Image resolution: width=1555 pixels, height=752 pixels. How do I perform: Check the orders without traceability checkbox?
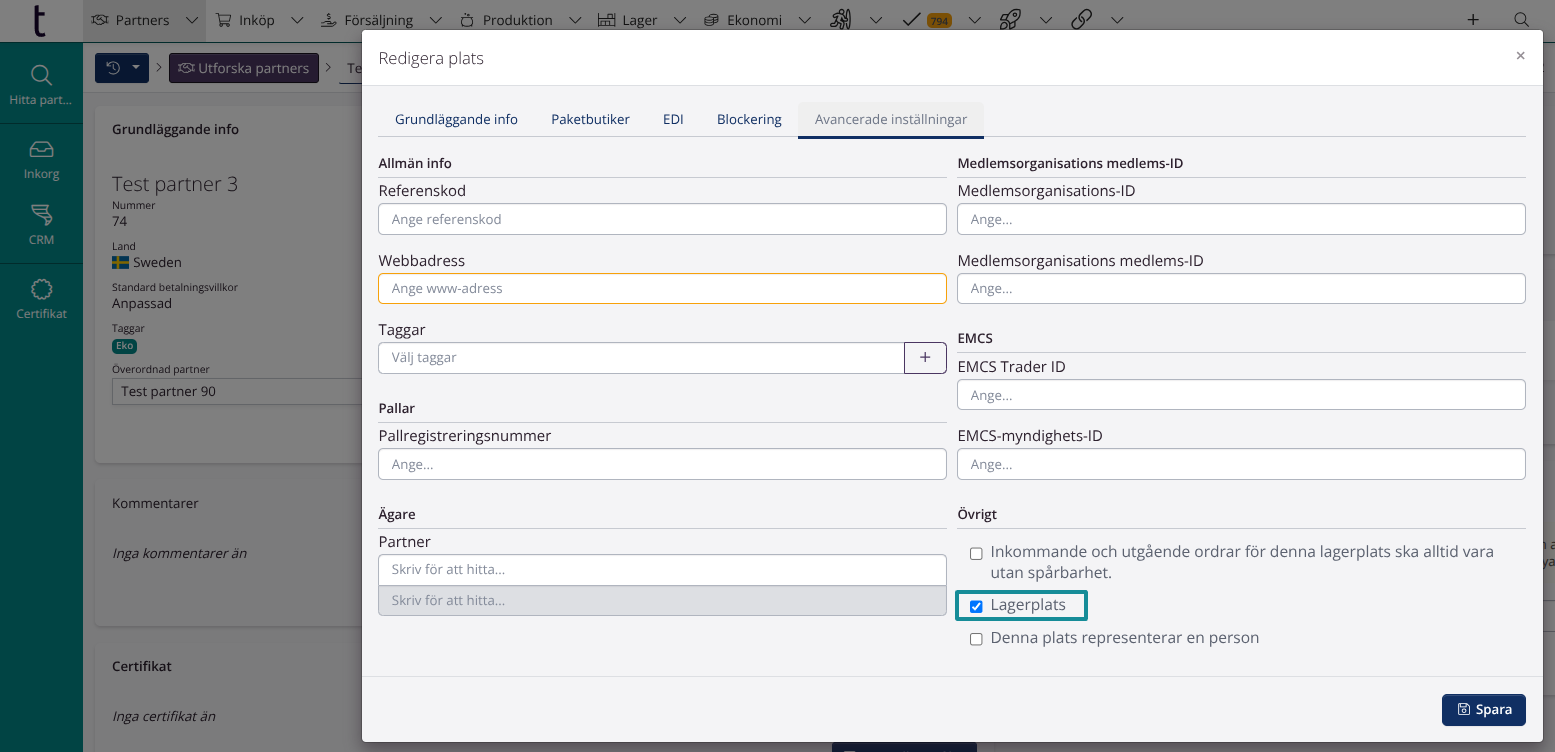tap(976, 553)
